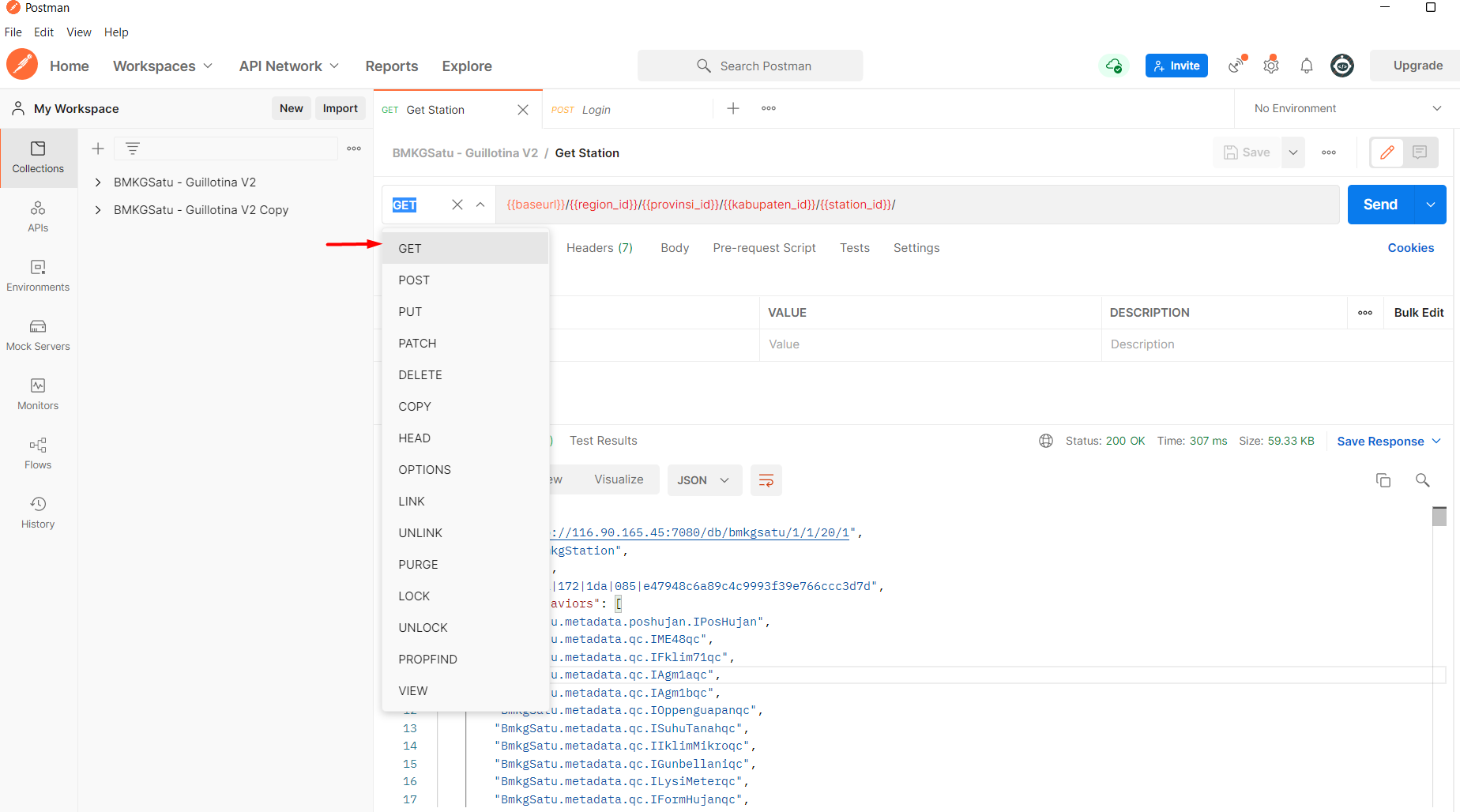Select PATCH method option
This screenshot has height=812, width=1460.
pos(465,343)
